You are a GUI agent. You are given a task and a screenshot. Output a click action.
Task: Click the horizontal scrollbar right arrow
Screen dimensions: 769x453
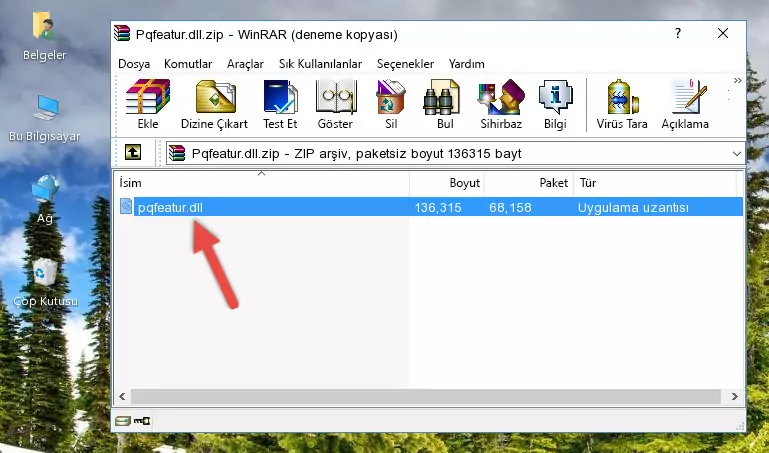coord(734,396)
